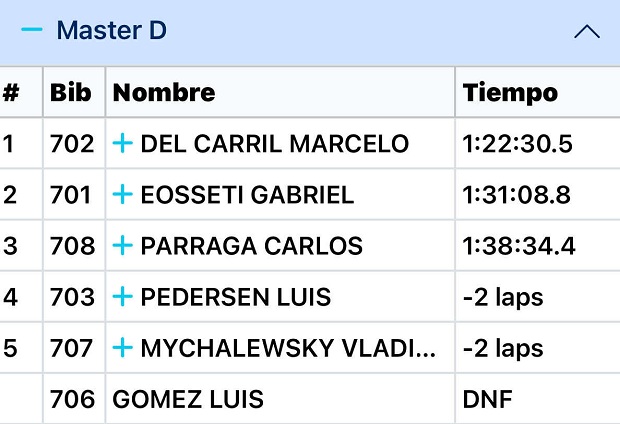The width and height of the screenshot is (620, 424).
Task: Click the Bib column header
Action: (71, 93)
